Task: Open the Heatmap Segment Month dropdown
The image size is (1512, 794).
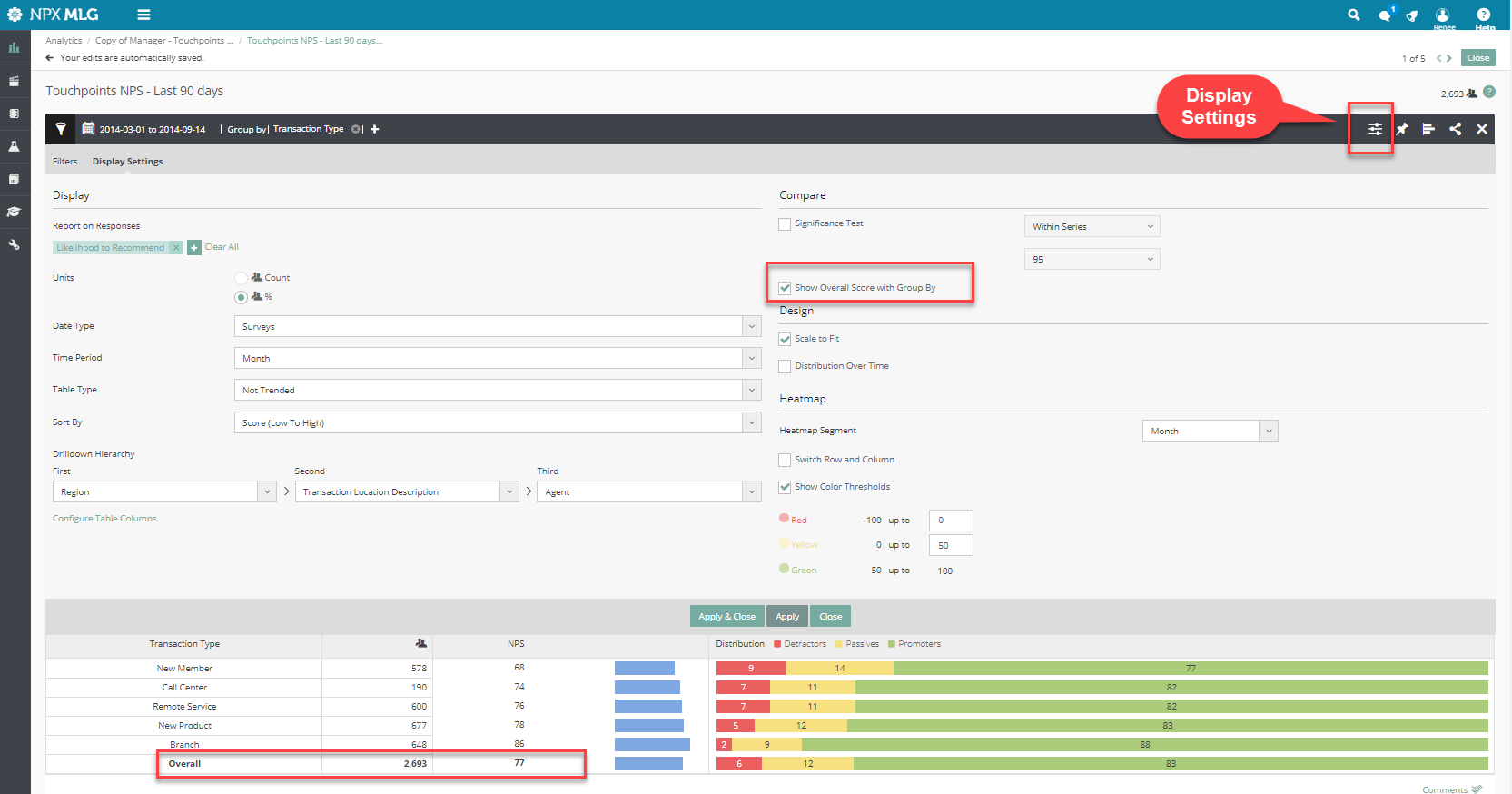Action: point(1209,431)
